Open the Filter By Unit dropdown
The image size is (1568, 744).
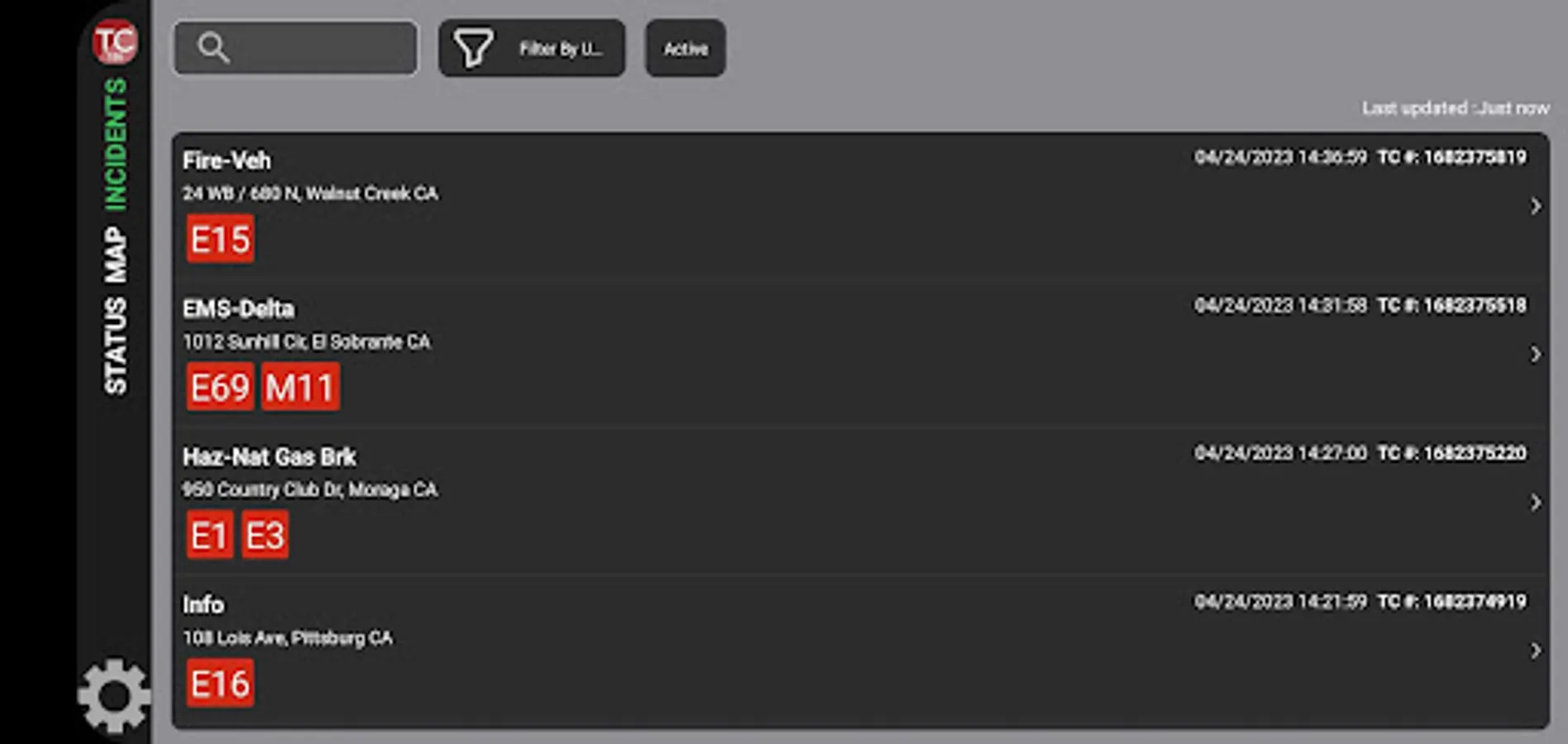coord(560,49)
